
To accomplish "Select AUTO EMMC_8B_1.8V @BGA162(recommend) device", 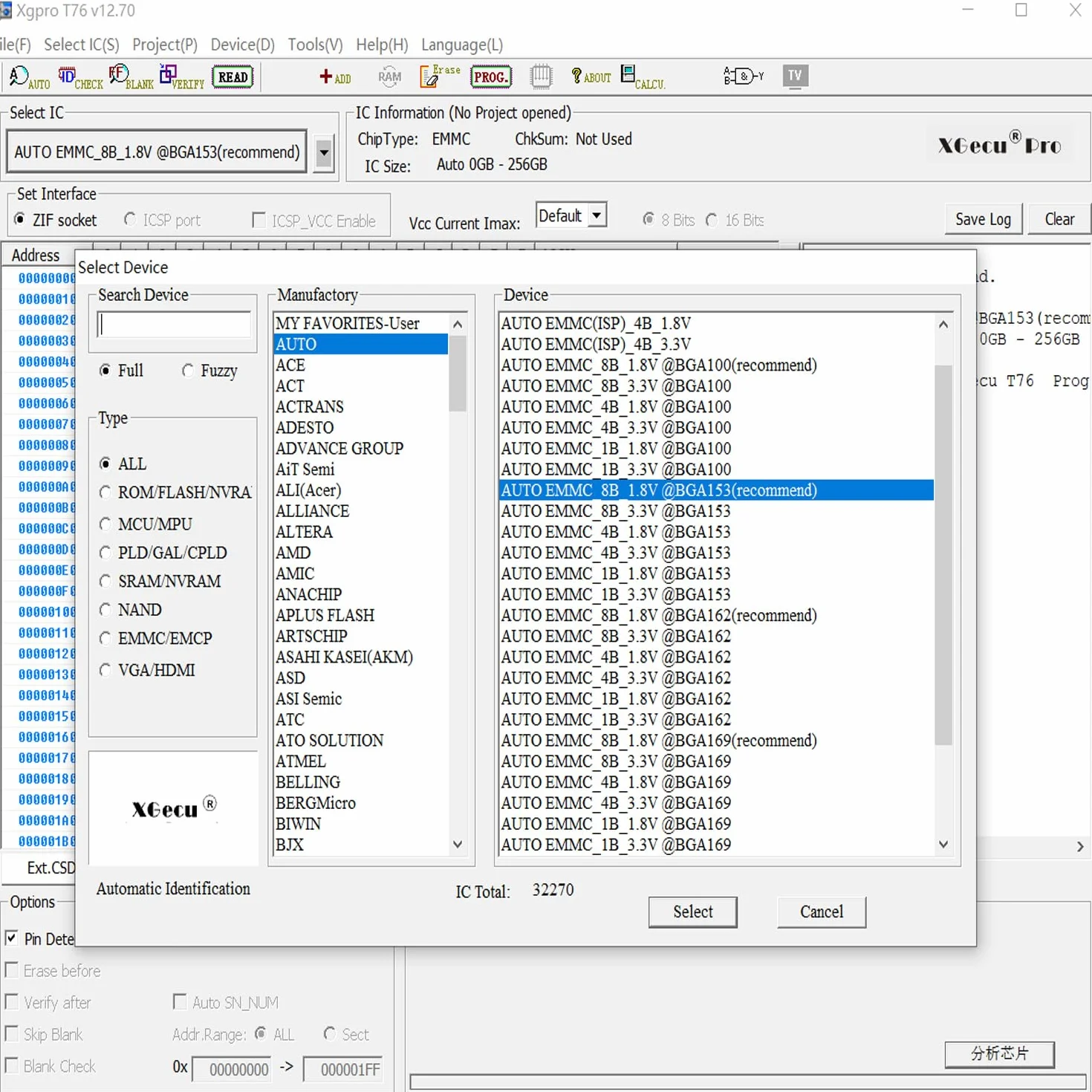I will click(x=717, y=615).
